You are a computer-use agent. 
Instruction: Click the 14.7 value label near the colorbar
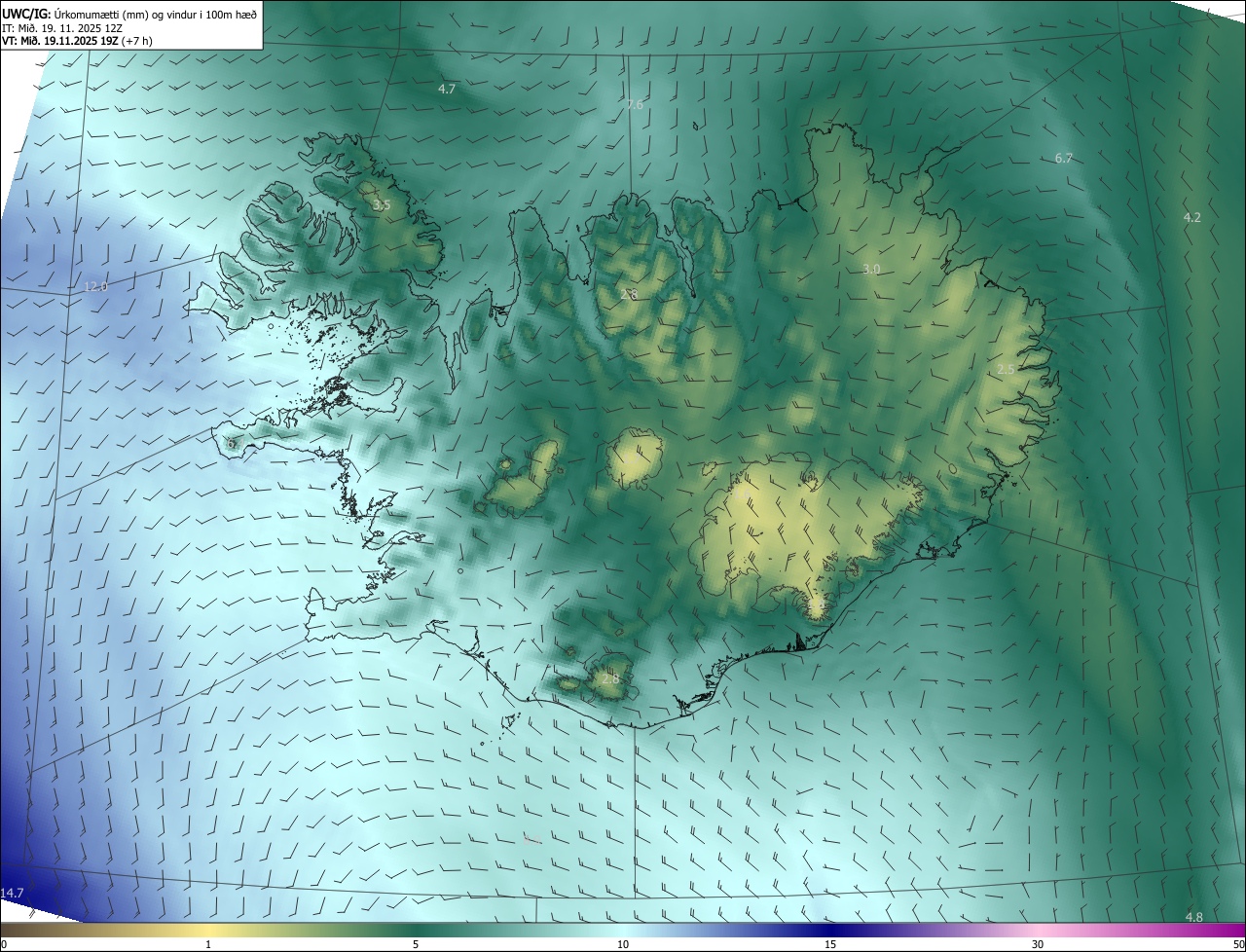[12, 893]
